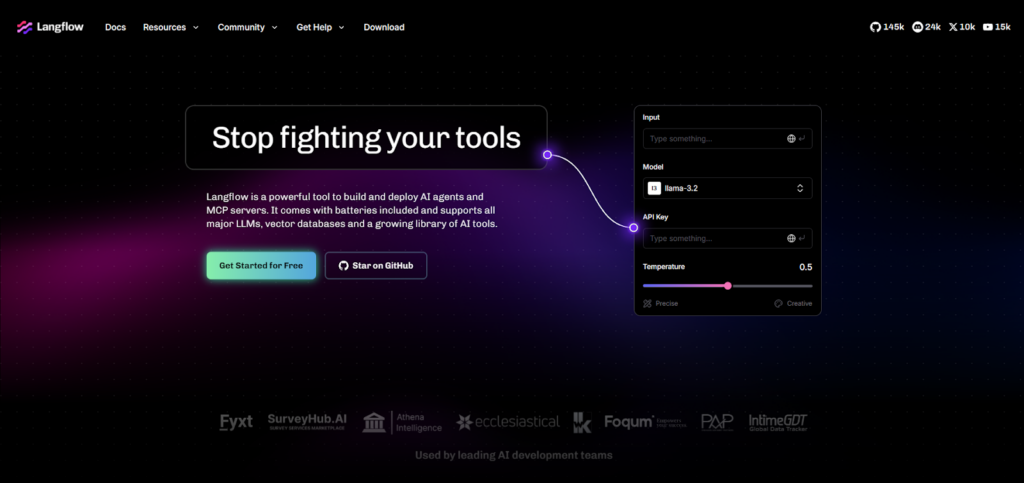Click enter arrow icon in API Key field

pos(801,238)
